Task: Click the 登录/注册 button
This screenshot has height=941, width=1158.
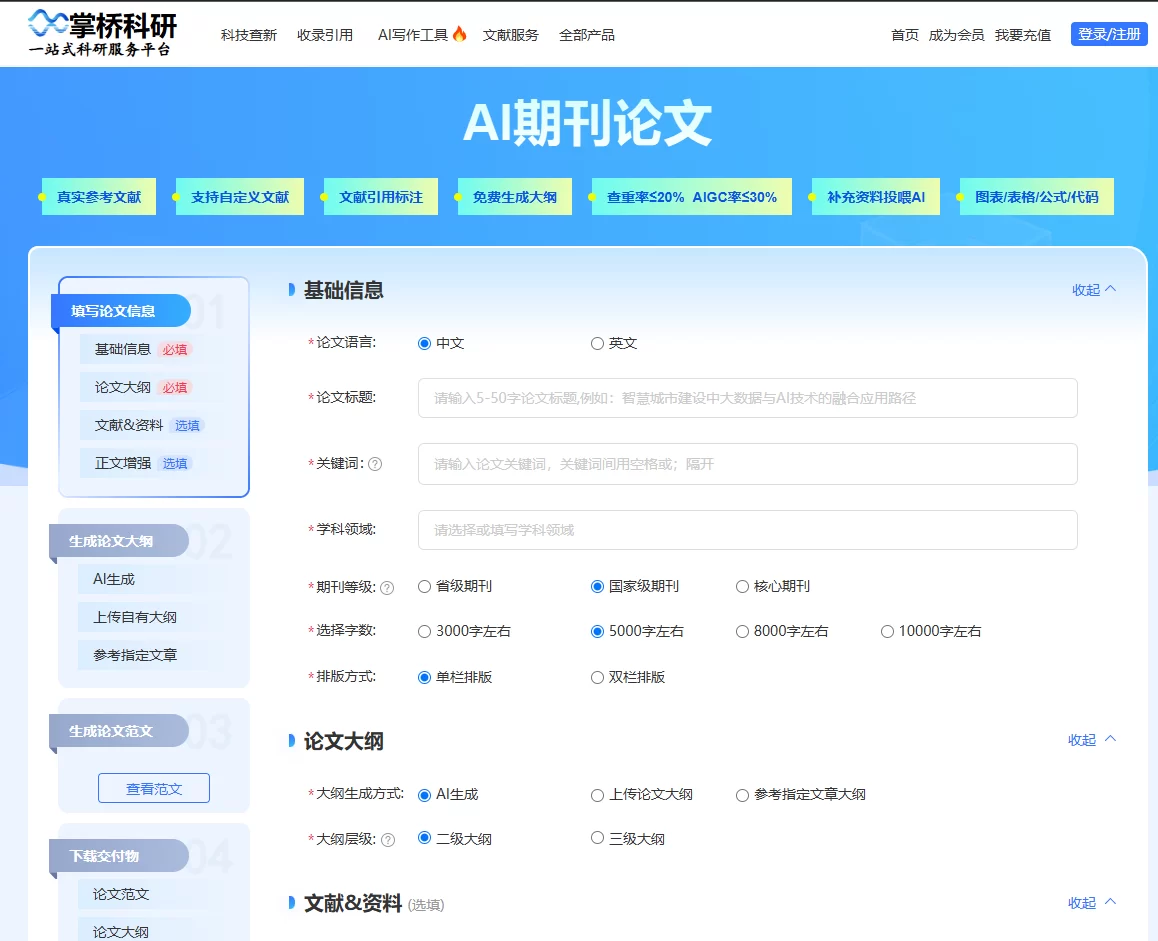Action: pos(1108,34)
